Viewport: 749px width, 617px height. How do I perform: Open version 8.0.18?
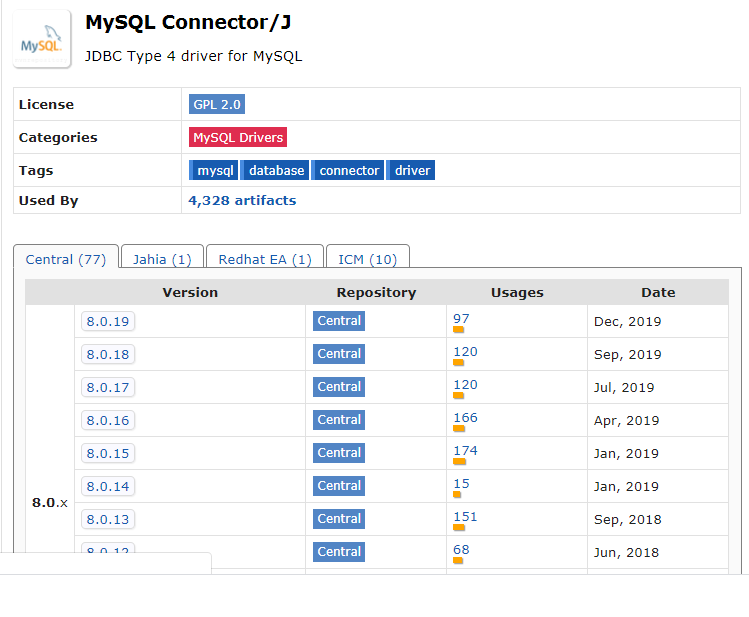click(108, 354)
